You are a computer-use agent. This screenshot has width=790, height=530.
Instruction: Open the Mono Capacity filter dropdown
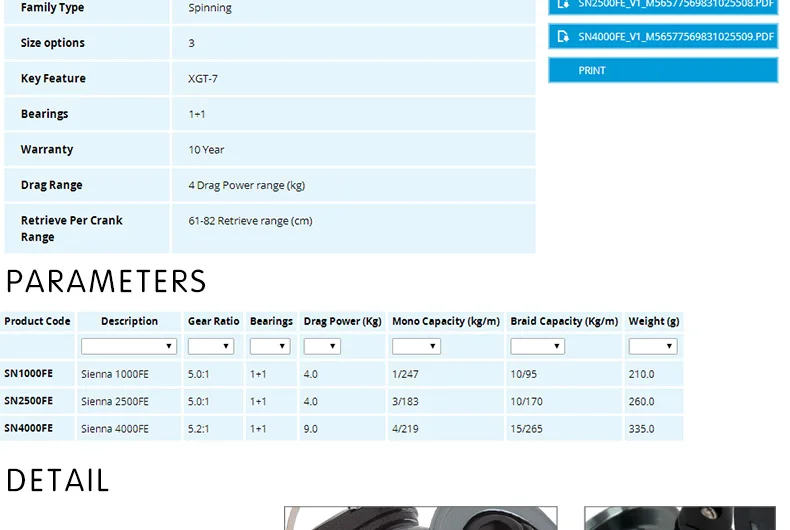click(x=416, y=346)
